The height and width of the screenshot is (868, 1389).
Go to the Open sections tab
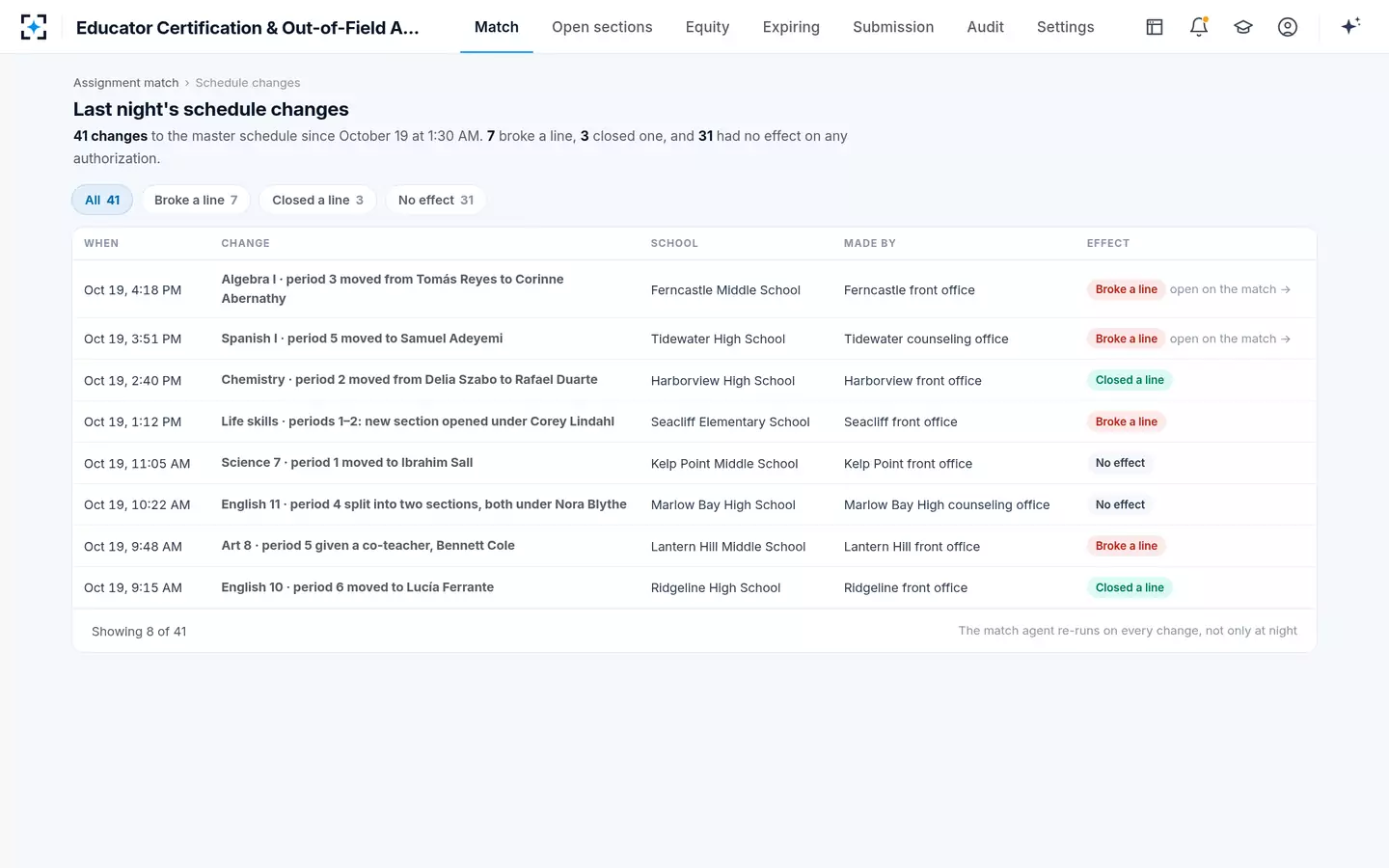[602, 27]
